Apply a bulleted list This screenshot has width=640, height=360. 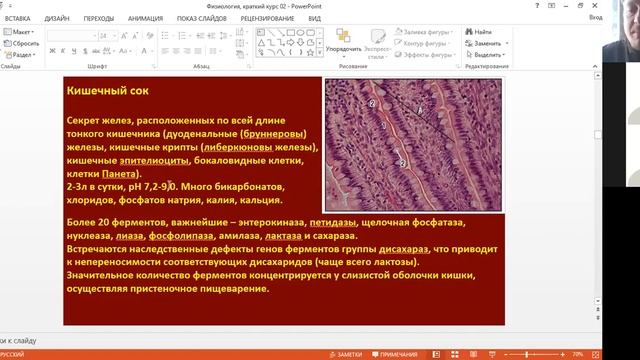[165, 36]
